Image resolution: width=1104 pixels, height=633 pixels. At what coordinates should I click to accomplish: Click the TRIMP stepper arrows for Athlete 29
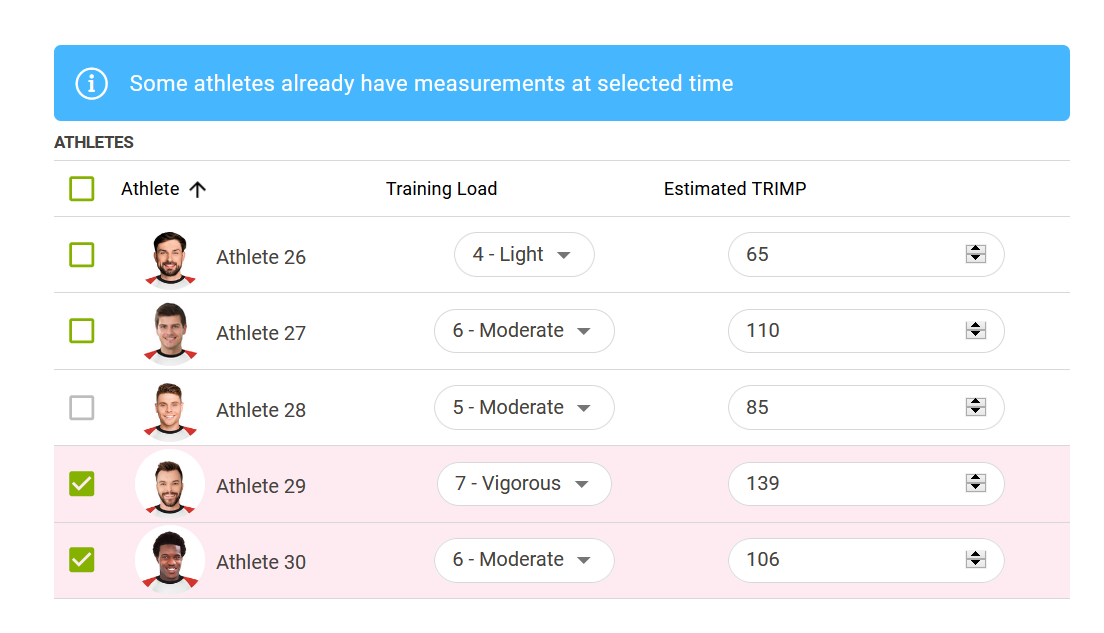(975, 483)
